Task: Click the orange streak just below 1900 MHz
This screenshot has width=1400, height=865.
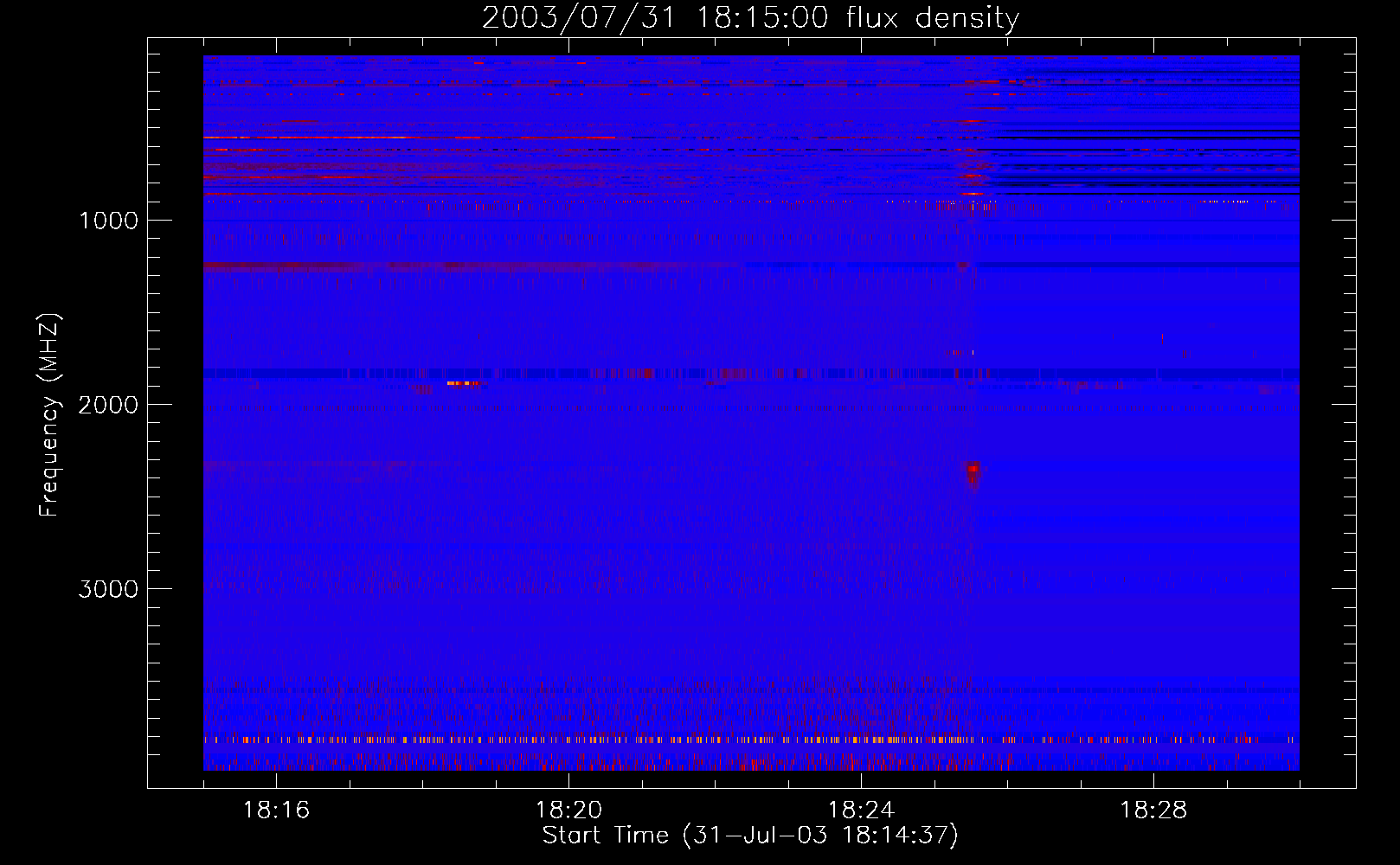Action: (x=464, y=382)
